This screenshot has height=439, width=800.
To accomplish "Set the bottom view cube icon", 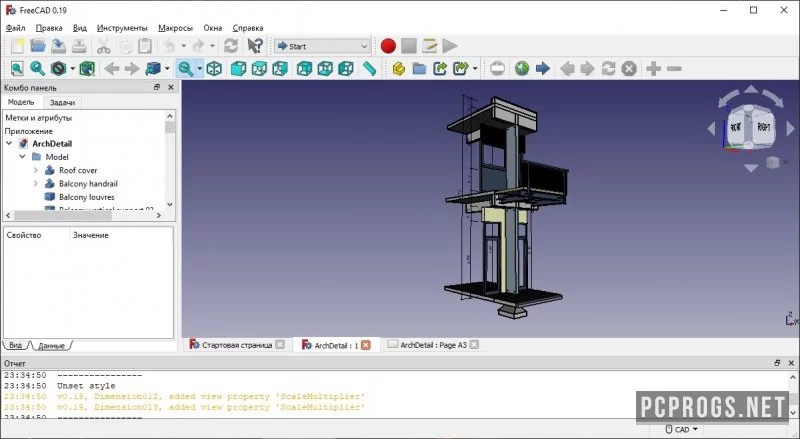I will 325,68.
